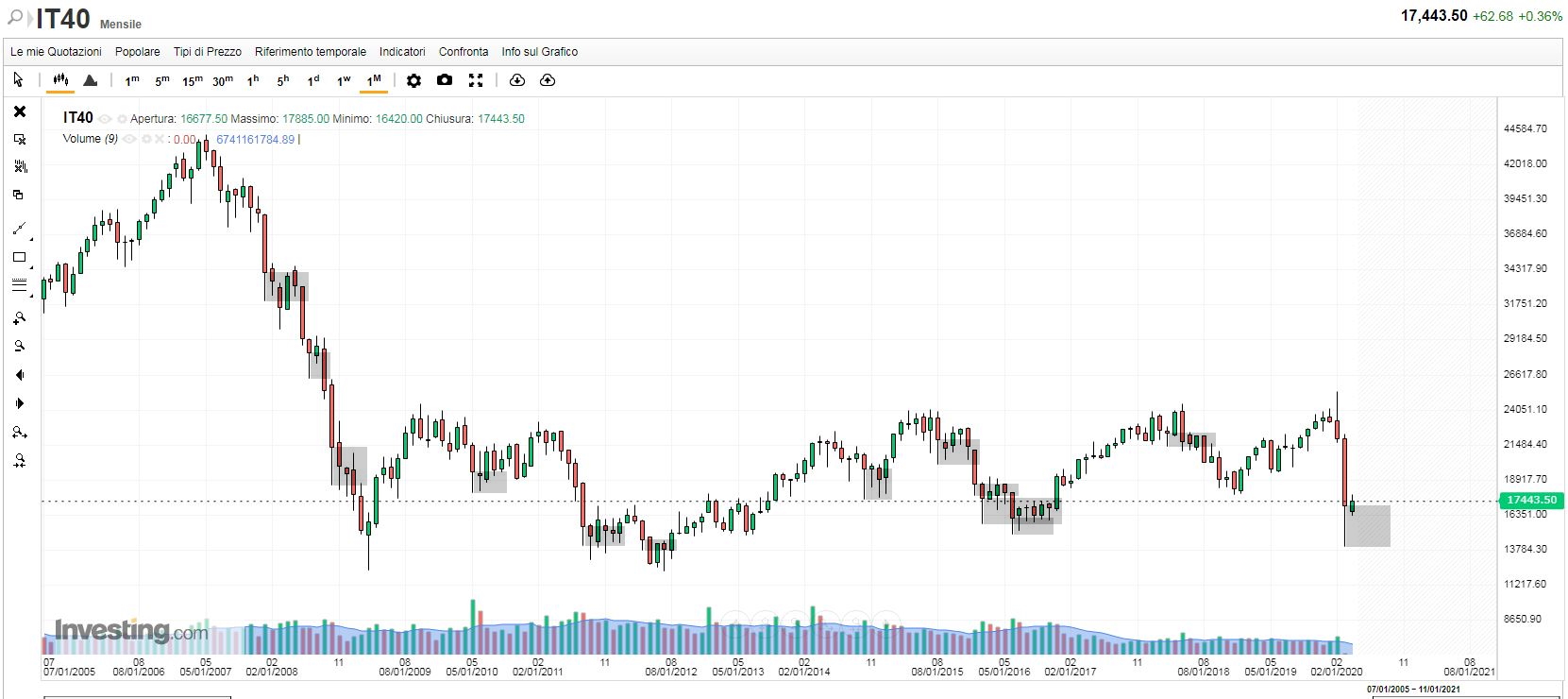This screenshot has width=1568, height=699.
Task: Select 1 month timeframe
Action: pyautogui.click(x=374, y=80)
